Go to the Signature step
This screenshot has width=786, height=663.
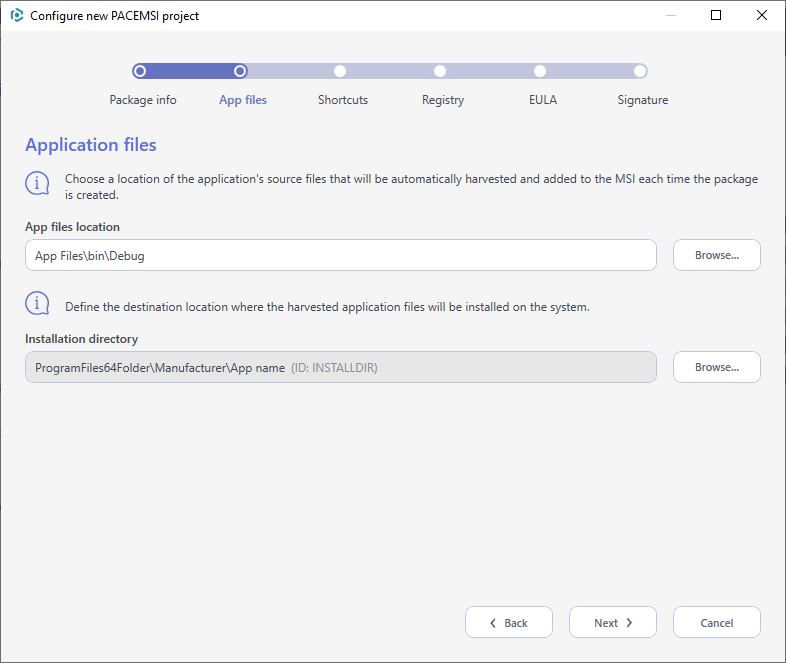click(x=643, y=100)
